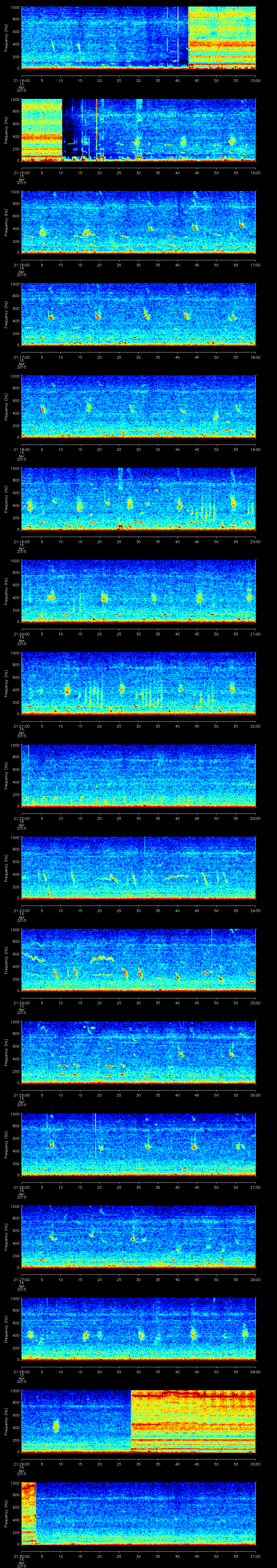277x1568 pixels.
Task: Click the spectrogram panel starting at 21:29:00
Action: [138, 1421]
